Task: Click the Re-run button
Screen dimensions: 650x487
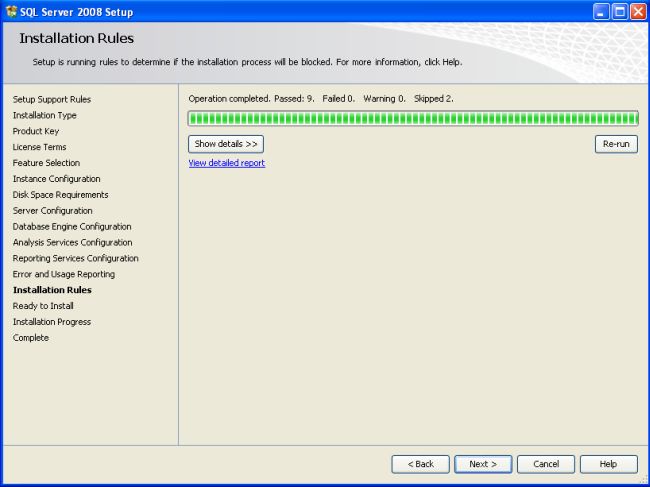Action: click(616, 144)
